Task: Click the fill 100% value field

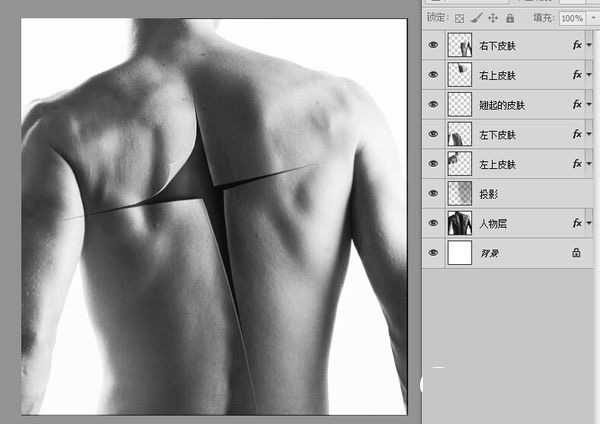Action: pyautogui.click(x=572, y=18)
